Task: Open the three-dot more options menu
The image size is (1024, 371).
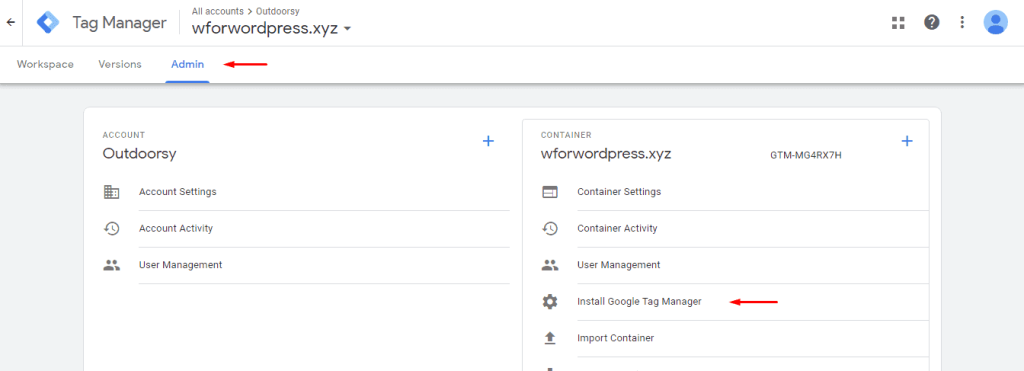Action: coord(962,22)
